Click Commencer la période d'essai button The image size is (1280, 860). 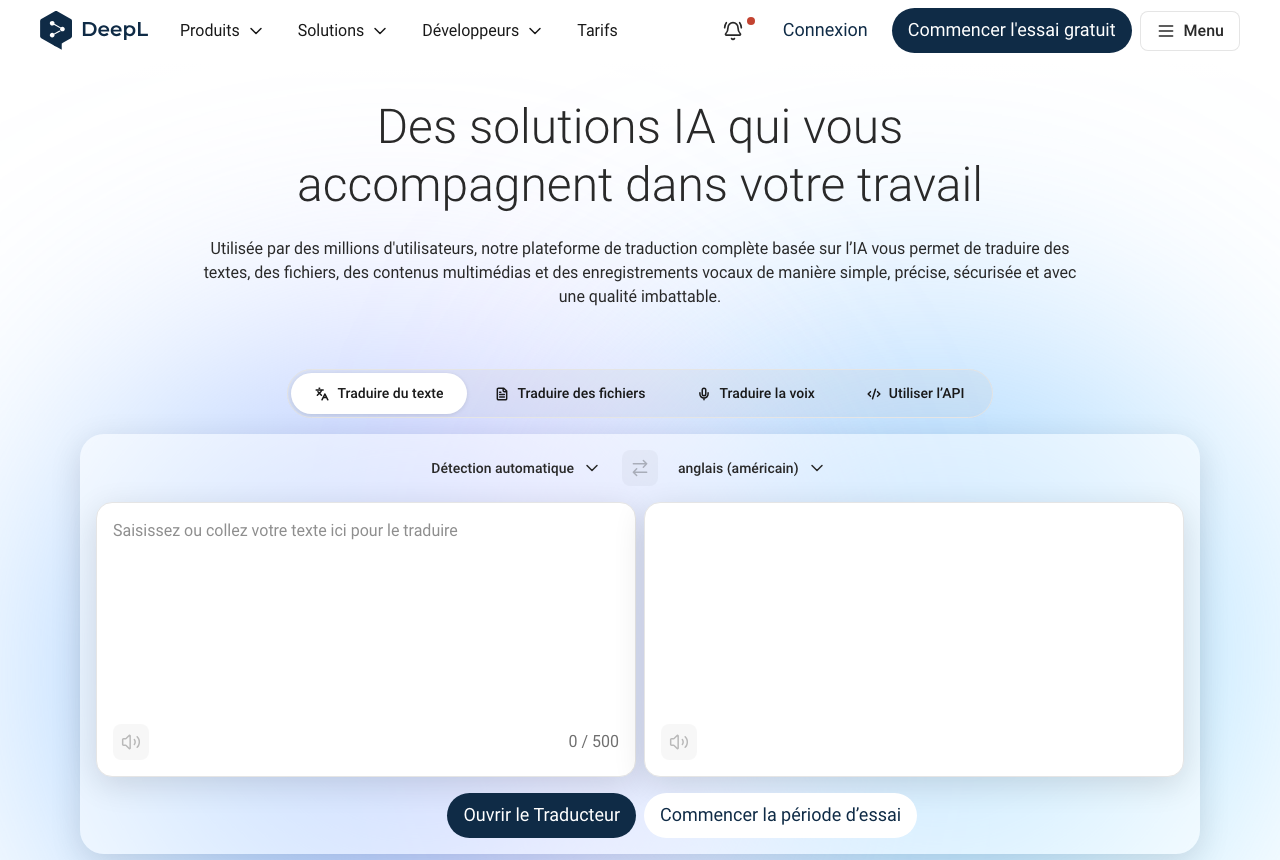click(x=780, y=815)
